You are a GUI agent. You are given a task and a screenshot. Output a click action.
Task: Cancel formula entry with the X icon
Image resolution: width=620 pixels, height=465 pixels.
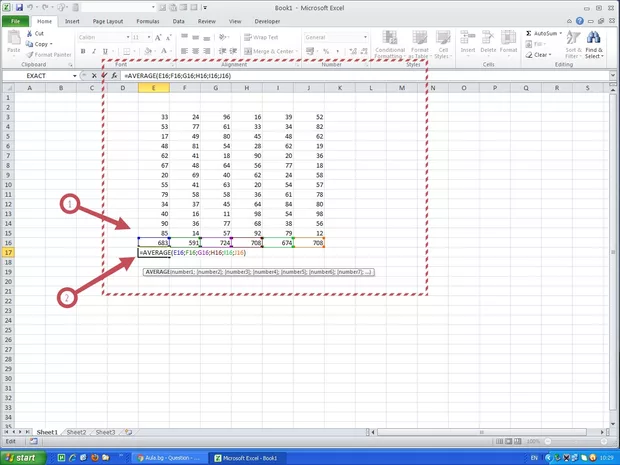(95, 76)
